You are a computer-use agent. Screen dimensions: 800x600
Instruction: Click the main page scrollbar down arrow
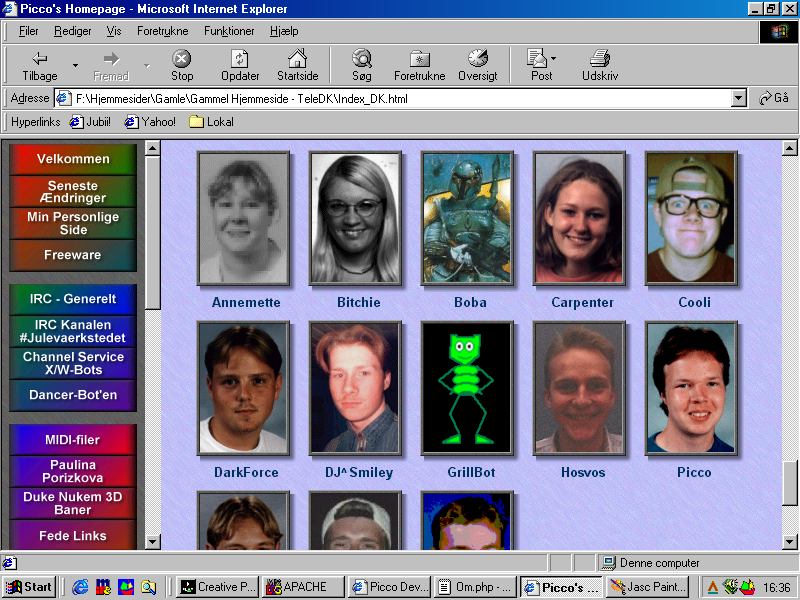coord(791,541)
